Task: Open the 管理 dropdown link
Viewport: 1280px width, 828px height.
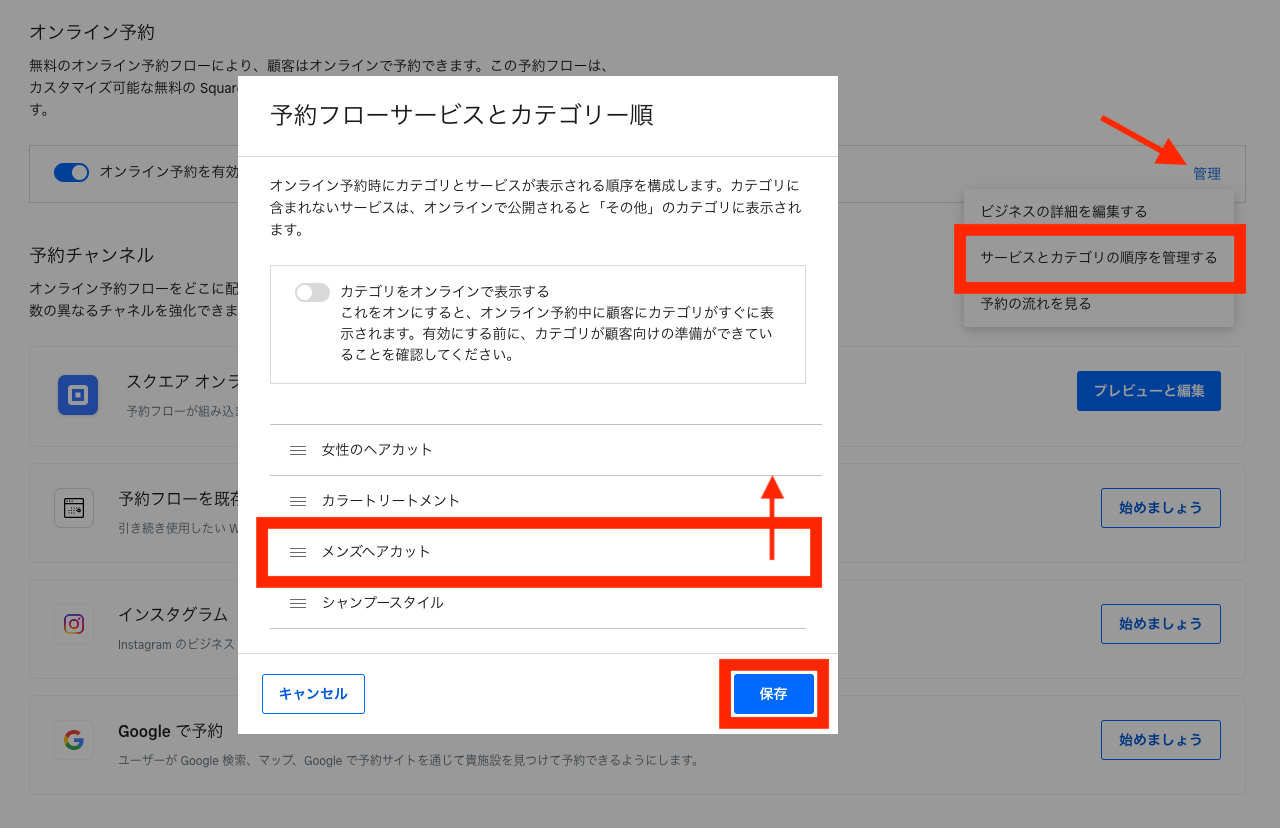Action: 1207,174
